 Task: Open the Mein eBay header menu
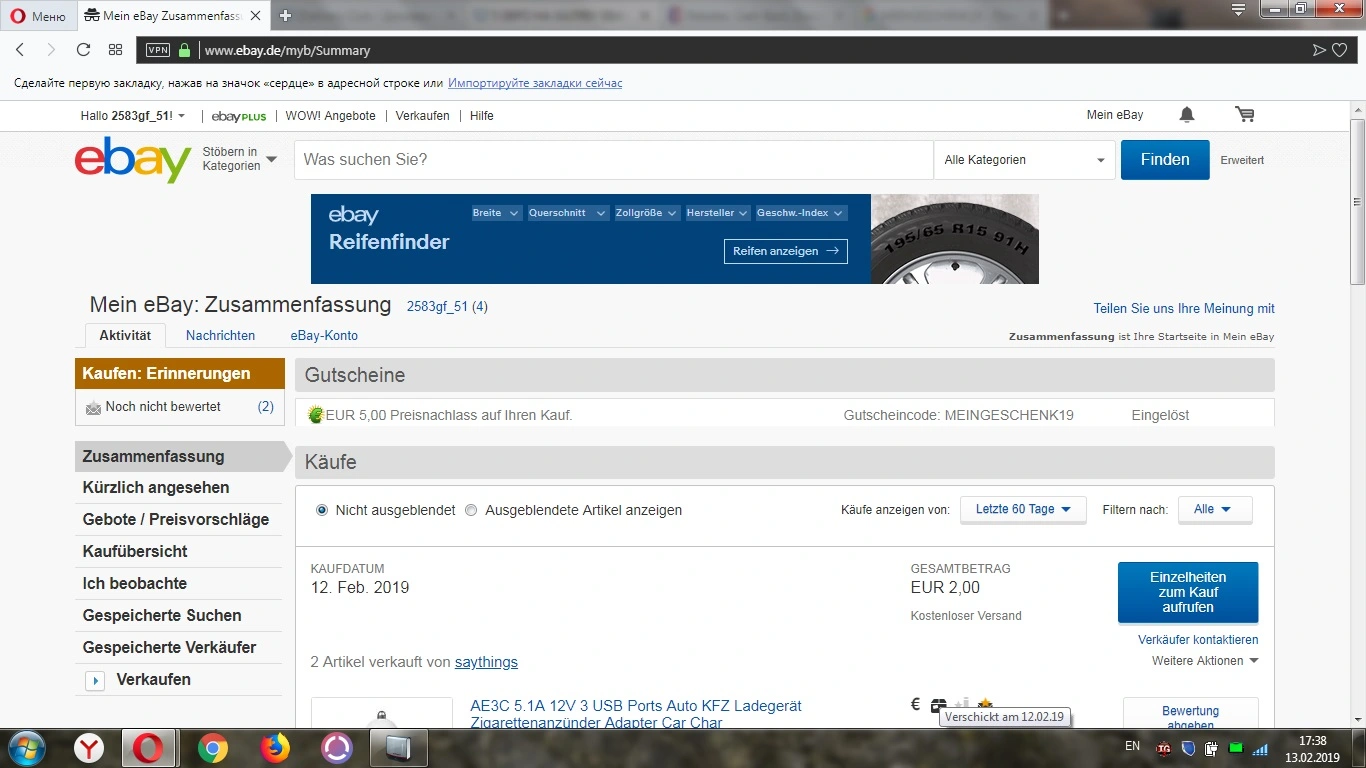tap(1115, 115)
